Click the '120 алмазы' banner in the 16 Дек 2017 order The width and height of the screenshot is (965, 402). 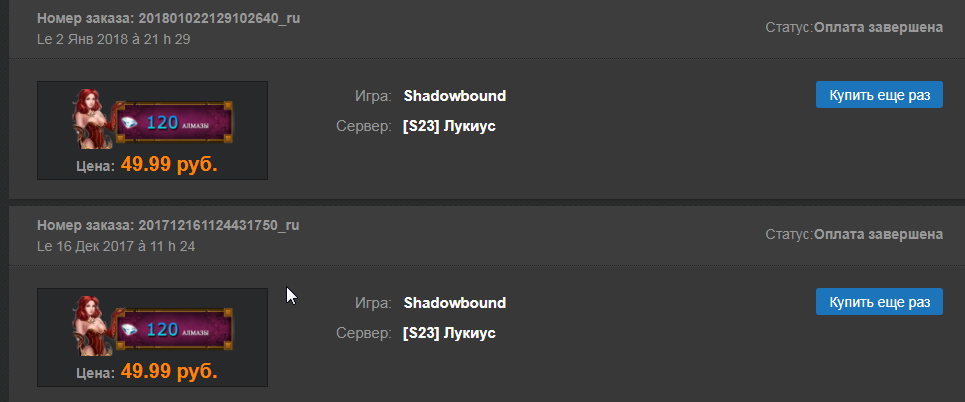[172, 329]
